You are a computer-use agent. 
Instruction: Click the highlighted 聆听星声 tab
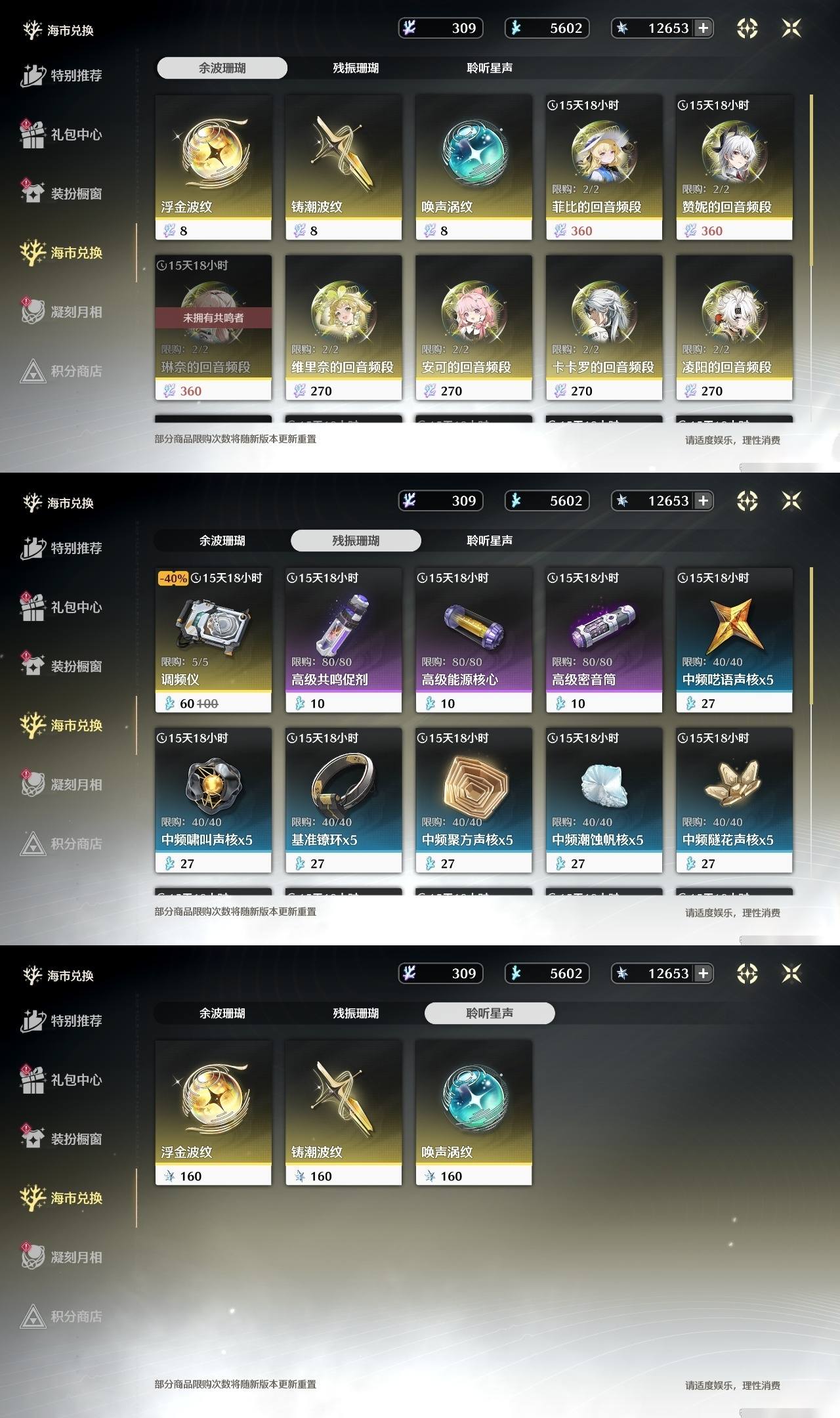click(x=490, y=1013)
